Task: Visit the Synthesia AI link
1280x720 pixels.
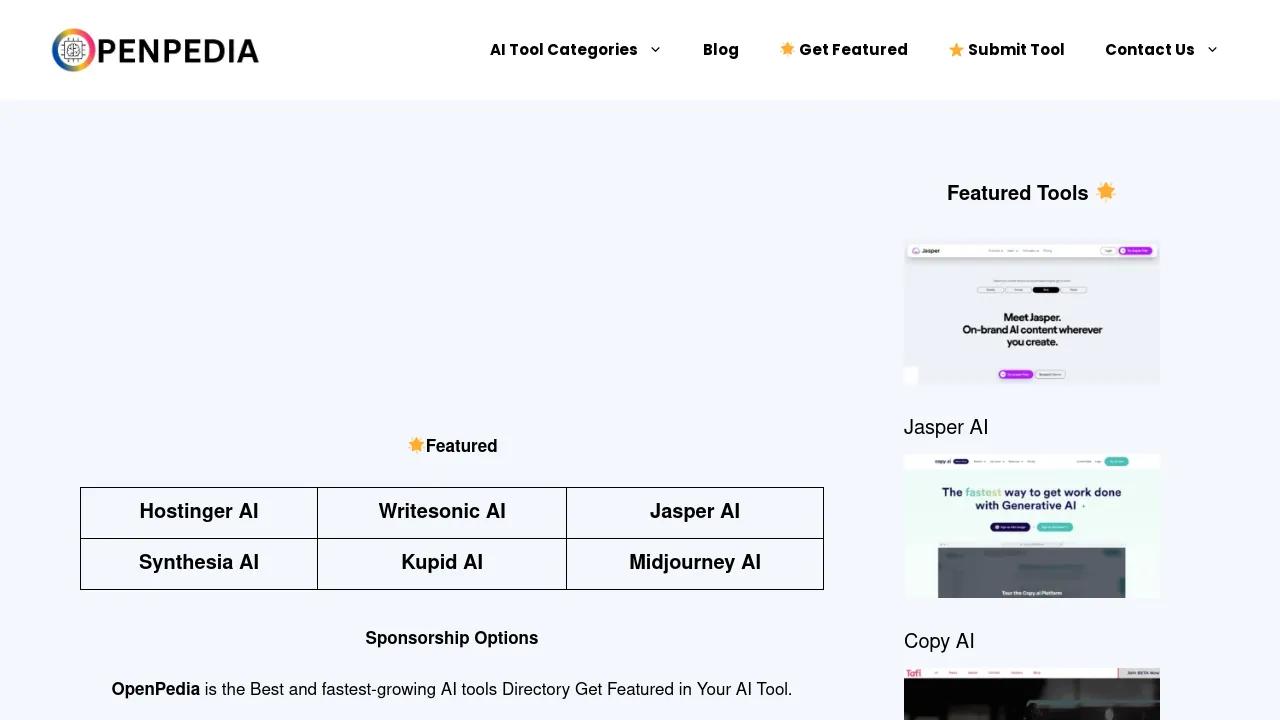Action: tap(199, 563)
